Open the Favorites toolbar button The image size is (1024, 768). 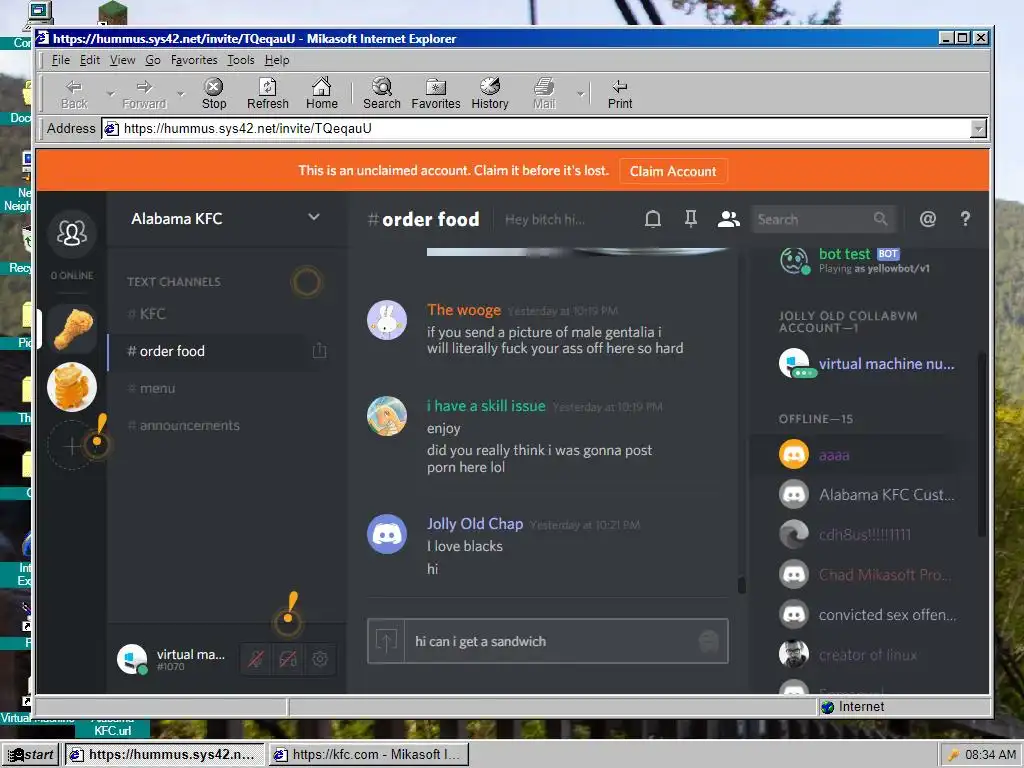[436, 94]
